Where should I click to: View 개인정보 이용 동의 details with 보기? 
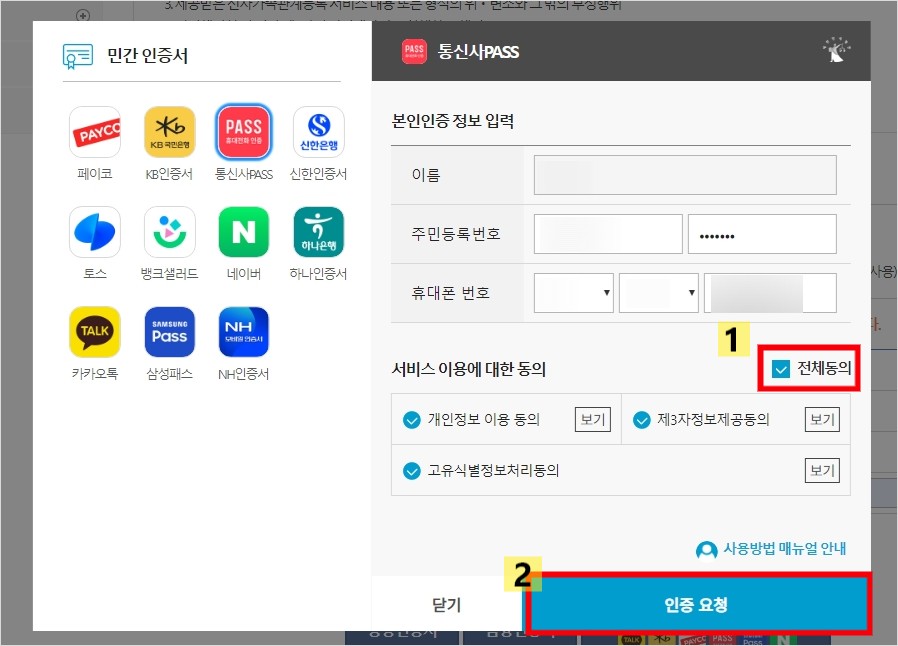tap(593, 420)
